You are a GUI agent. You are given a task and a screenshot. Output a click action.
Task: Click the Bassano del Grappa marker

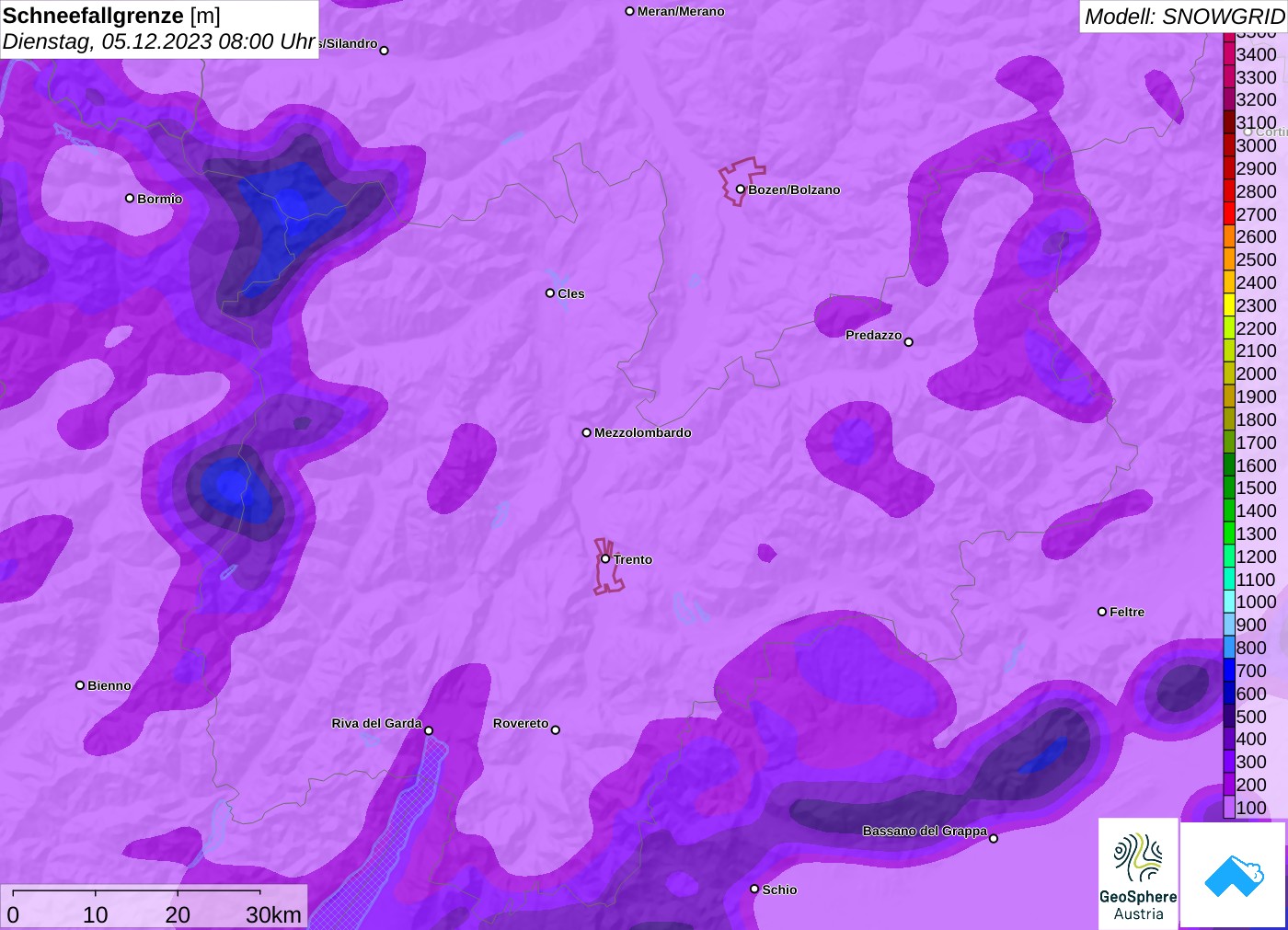click(x=994, y=838)
